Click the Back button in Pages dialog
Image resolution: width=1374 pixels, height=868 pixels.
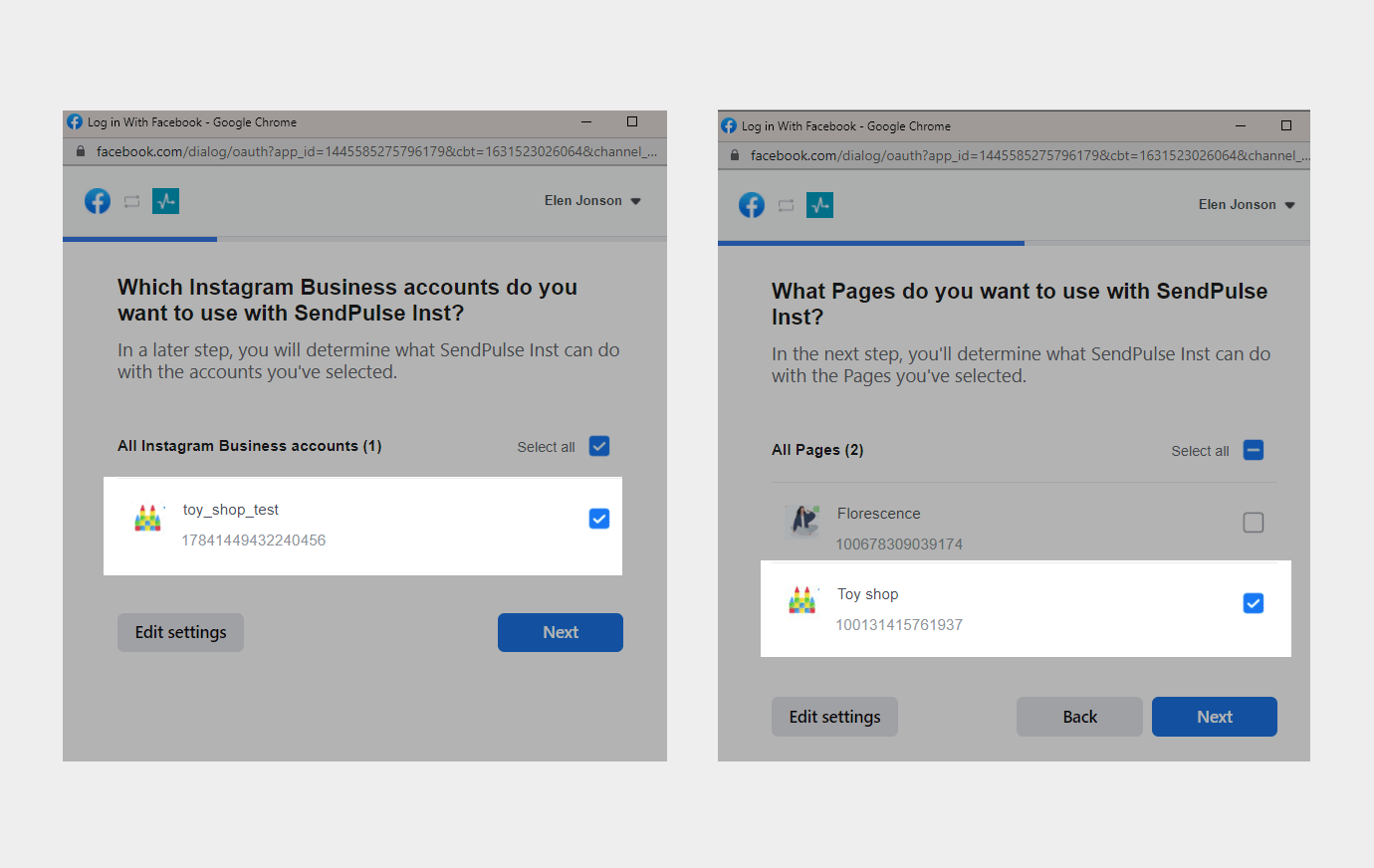click(x=1079, y=717)
